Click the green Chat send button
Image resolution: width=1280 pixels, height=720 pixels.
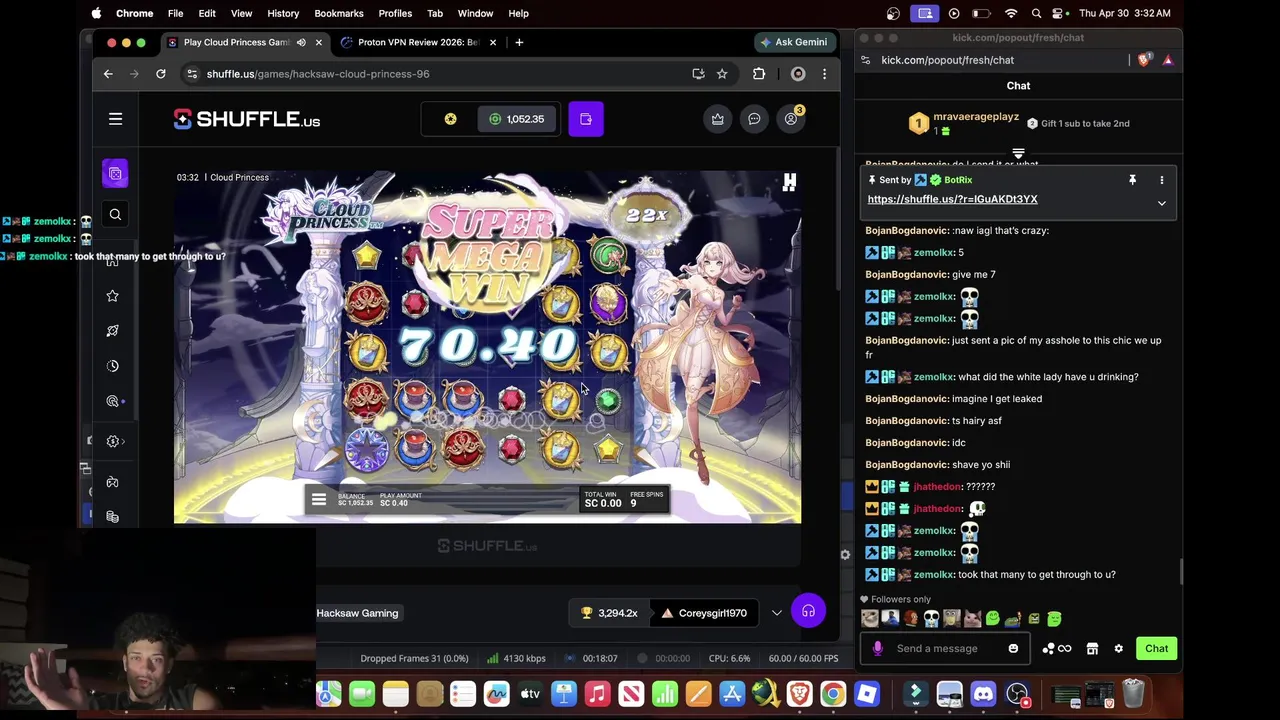coord(1156,648)
